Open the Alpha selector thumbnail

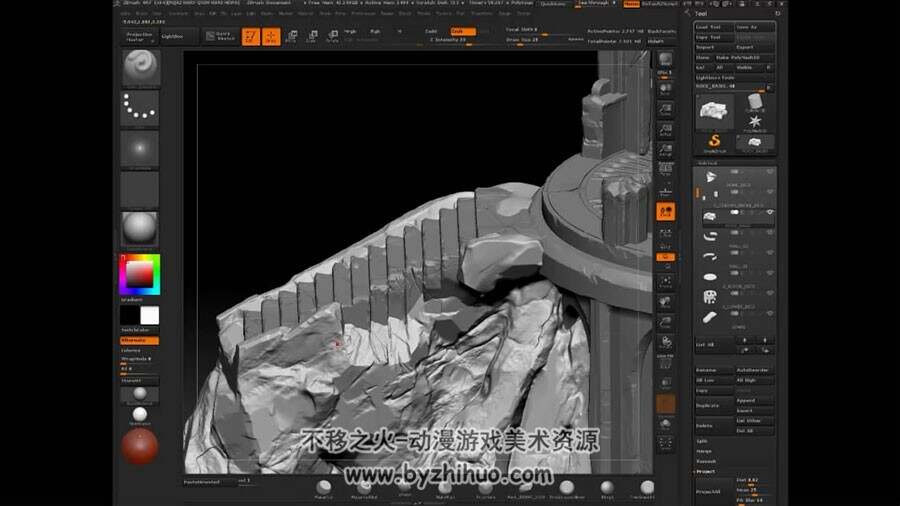click(140, 149)
